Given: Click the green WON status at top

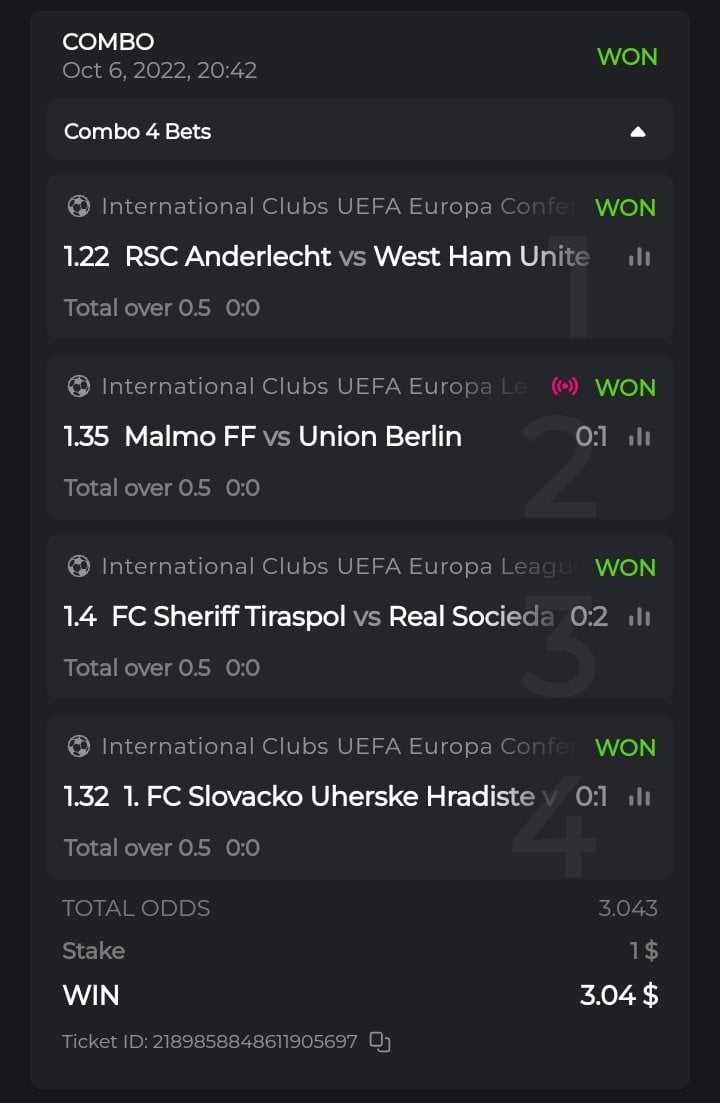Looking at the screenshot, I should point(627,57).
